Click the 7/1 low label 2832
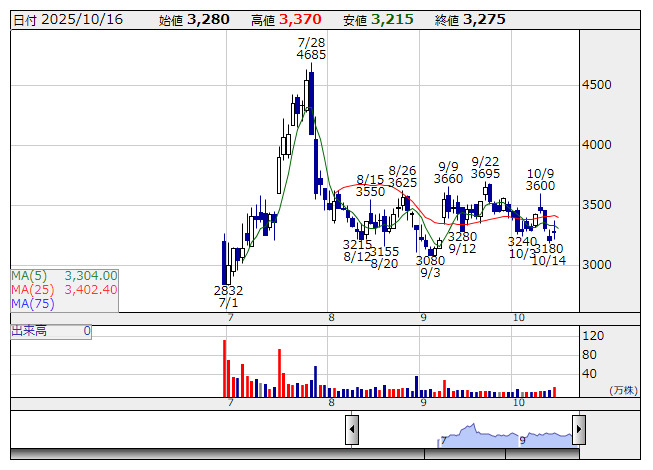 coord(228,290)
